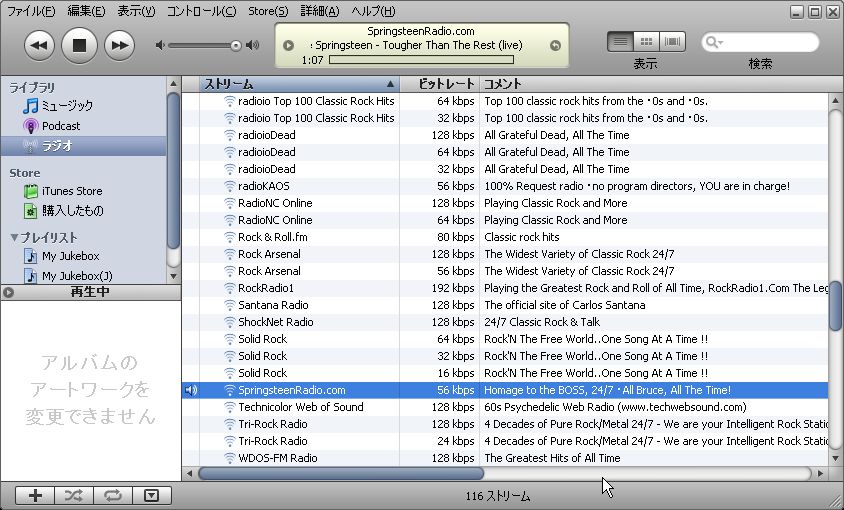Select Solid Rock 16 kbps stream
The width and height of the screenshot is (844, 510).
(x=505, y=373)
